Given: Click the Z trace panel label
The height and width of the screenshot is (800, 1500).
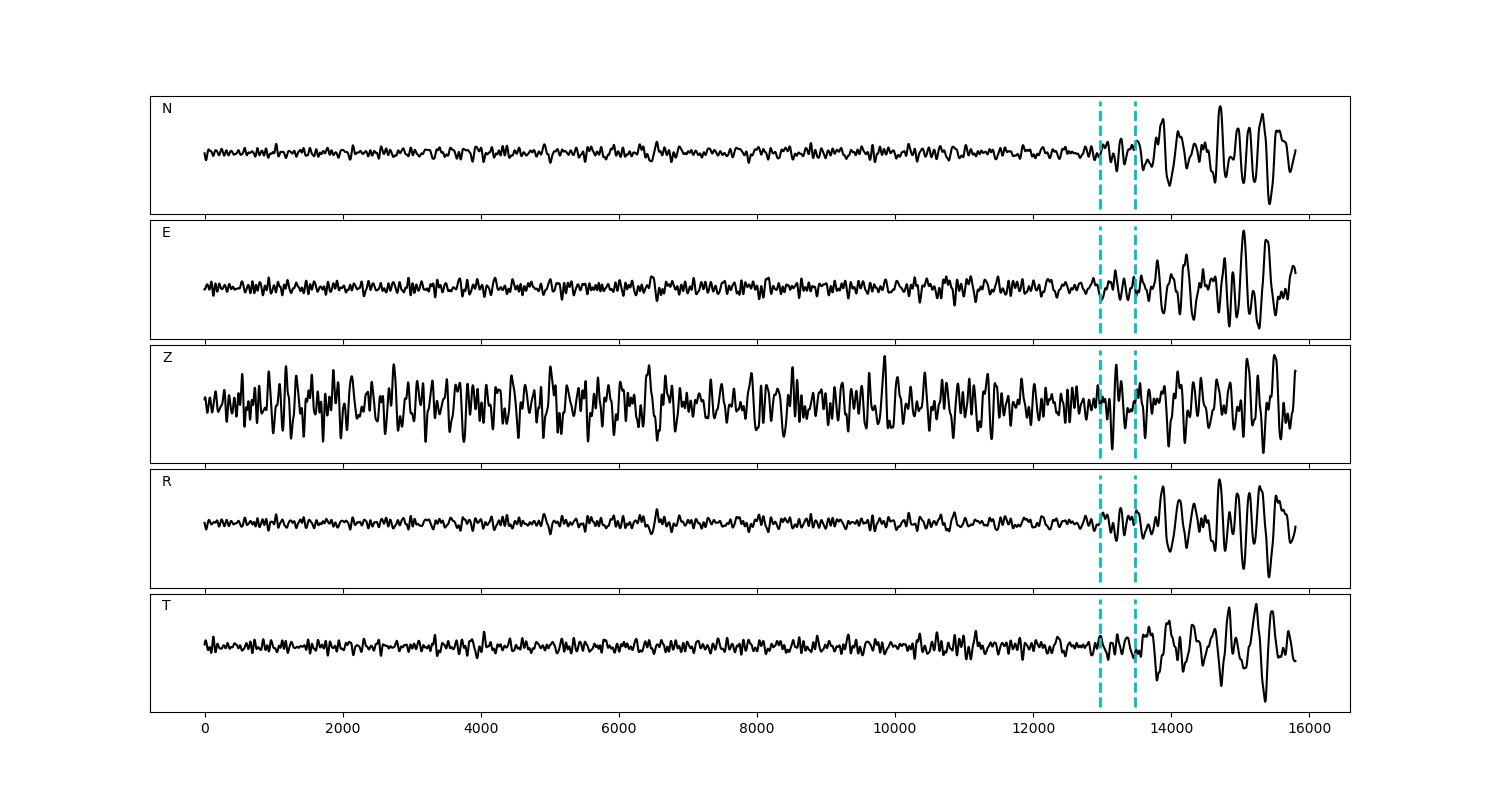Looking at the screenshot, I should tap(167, 358).
